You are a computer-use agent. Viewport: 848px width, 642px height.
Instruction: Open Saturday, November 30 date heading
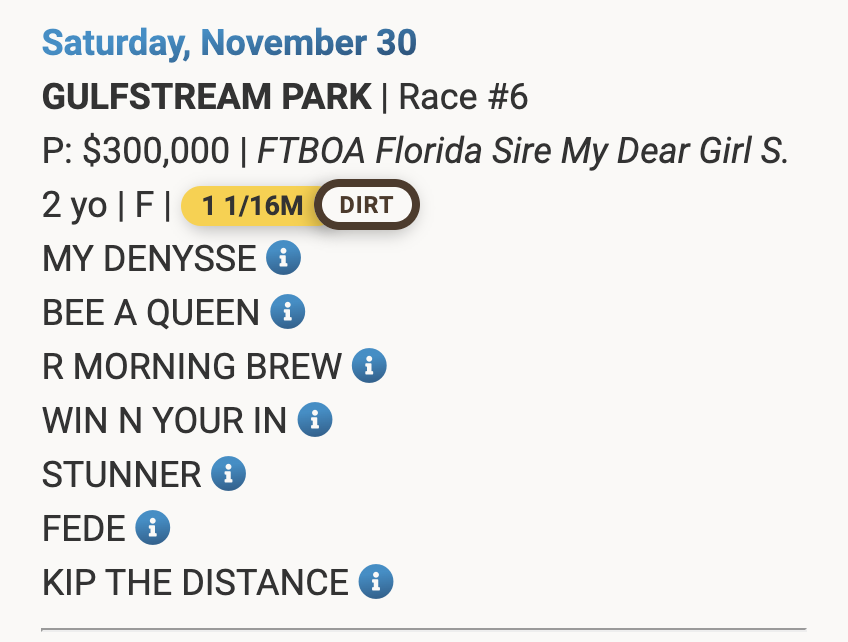pos(229,43)
